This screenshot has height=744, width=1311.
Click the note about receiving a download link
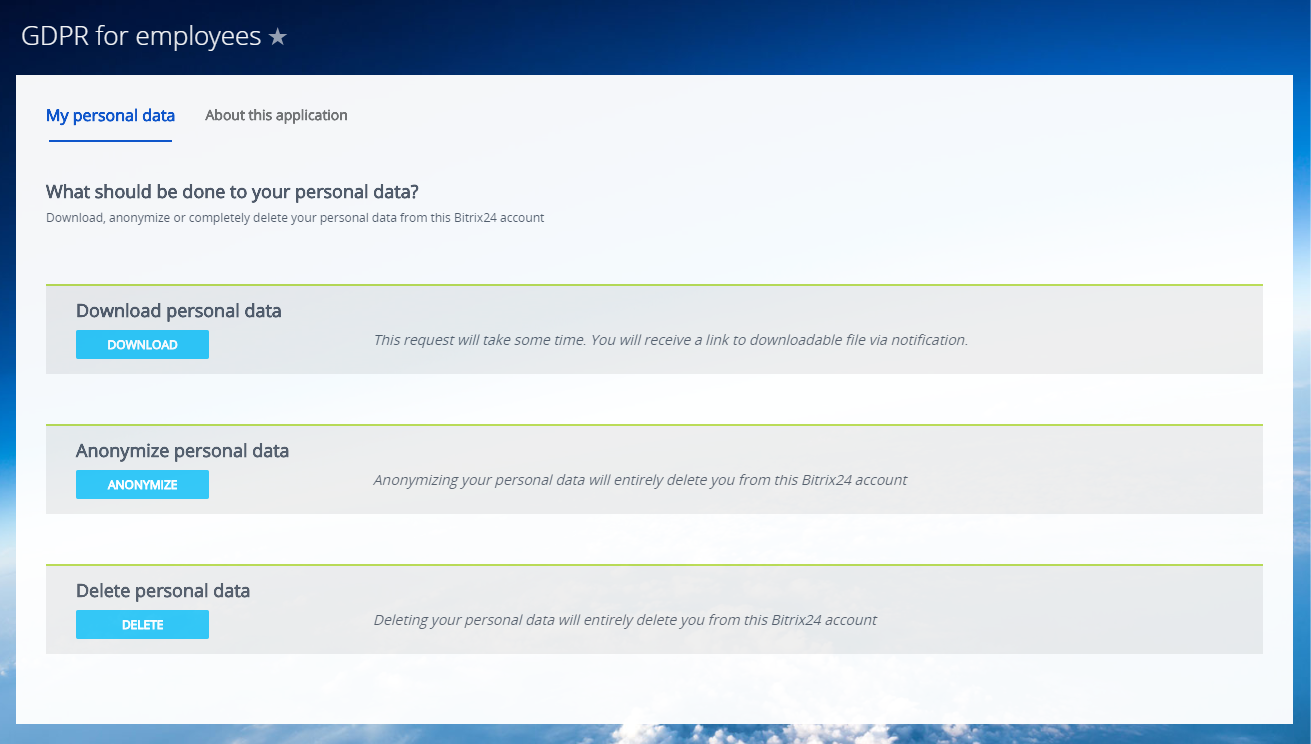pyautogui.click(x=670, y=340)
